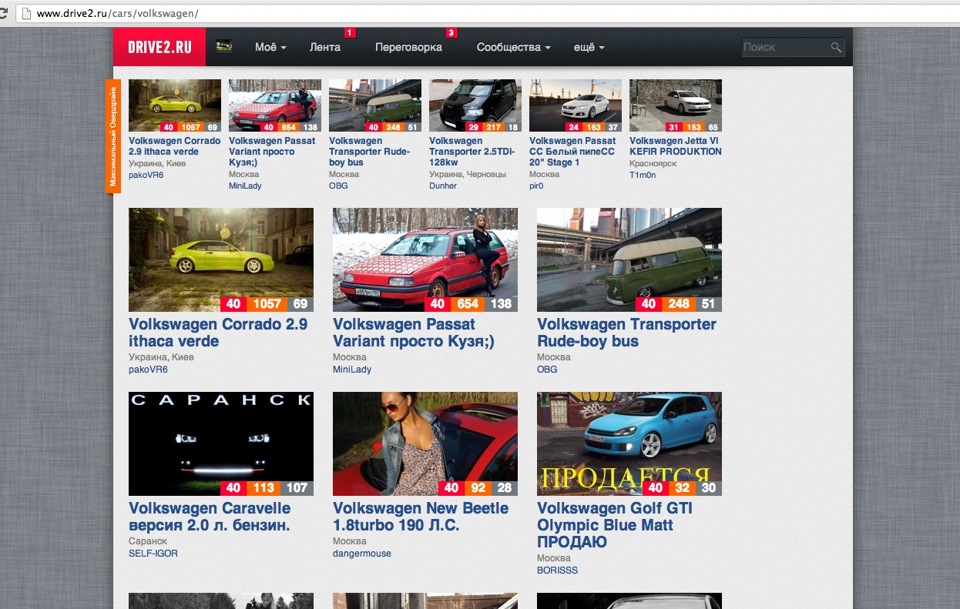This screenshot has width=960, height=609.
Task: Open the New Beetle photo
Action: coord(425,444)
